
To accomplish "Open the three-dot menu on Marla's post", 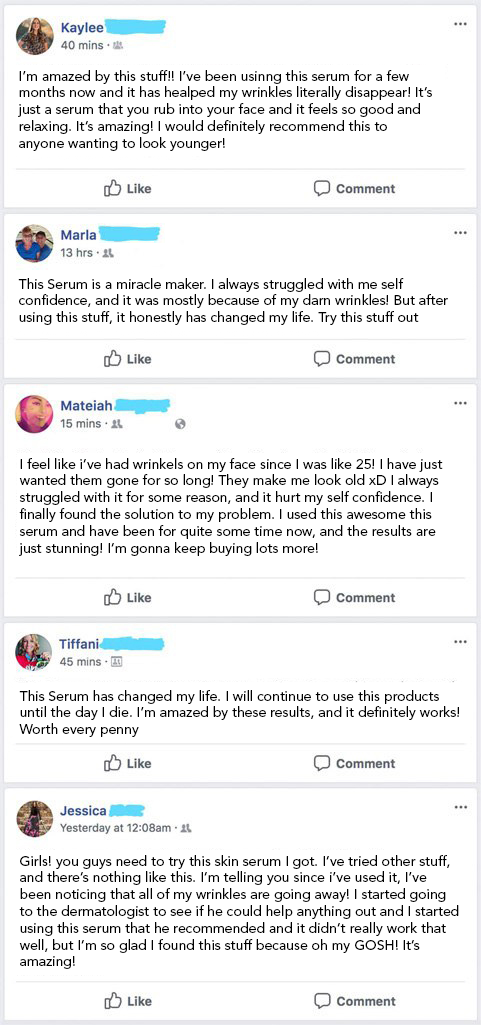I will click(x=460, y=233).
